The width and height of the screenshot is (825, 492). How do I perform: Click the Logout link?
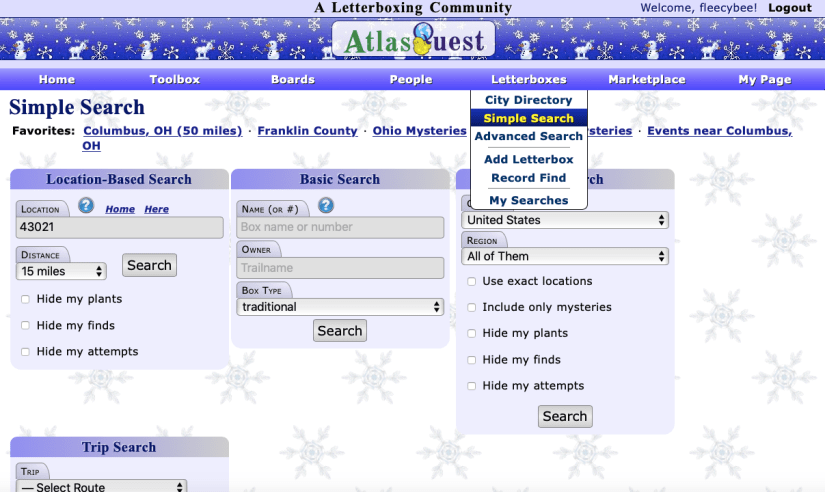tap(790, 8)
